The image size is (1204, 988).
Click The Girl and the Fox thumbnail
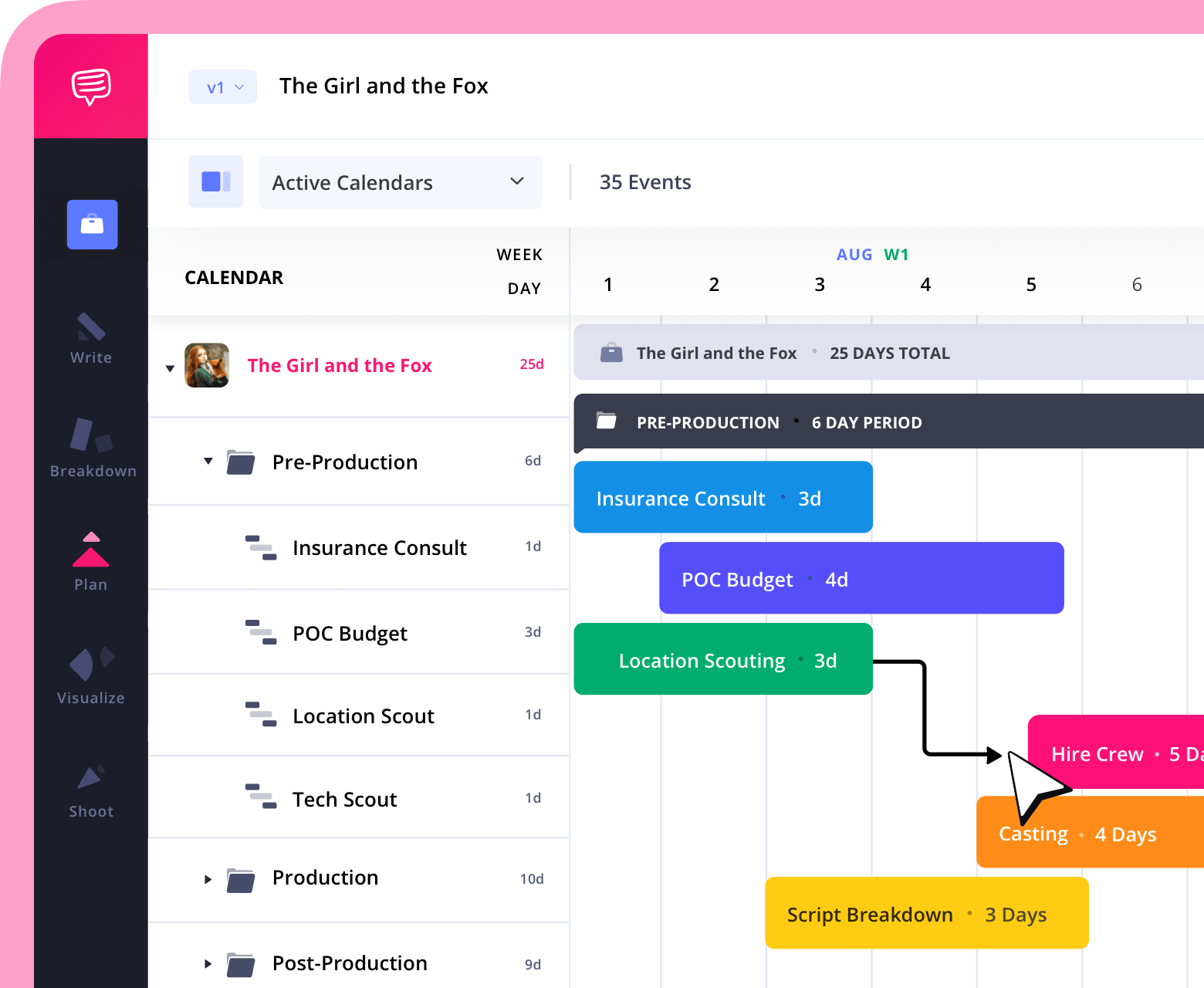point(207,365)
